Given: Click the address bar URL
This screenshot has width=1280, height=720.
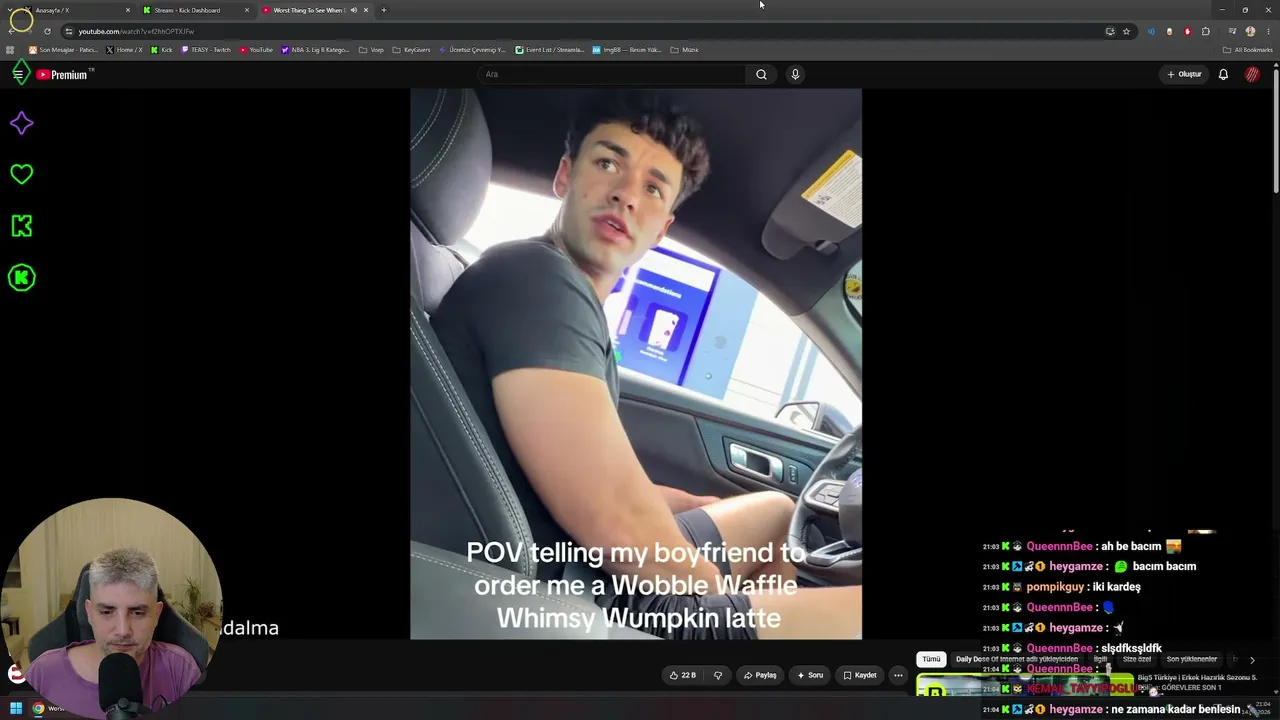Looking at the screenshot, I should click(136, 31).
